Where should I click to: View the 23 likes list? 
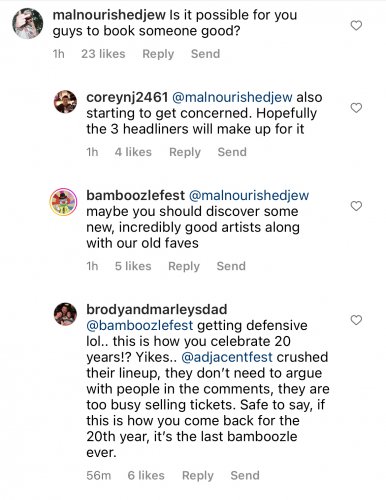click(x=103, y=54)
